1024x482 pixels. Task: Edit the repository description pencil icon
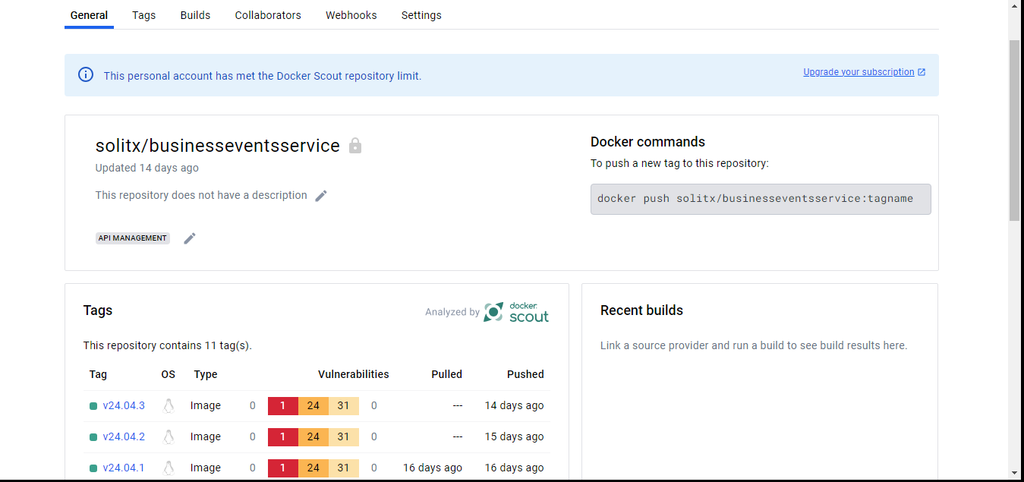pyautogui.click(x=321, y=195)
